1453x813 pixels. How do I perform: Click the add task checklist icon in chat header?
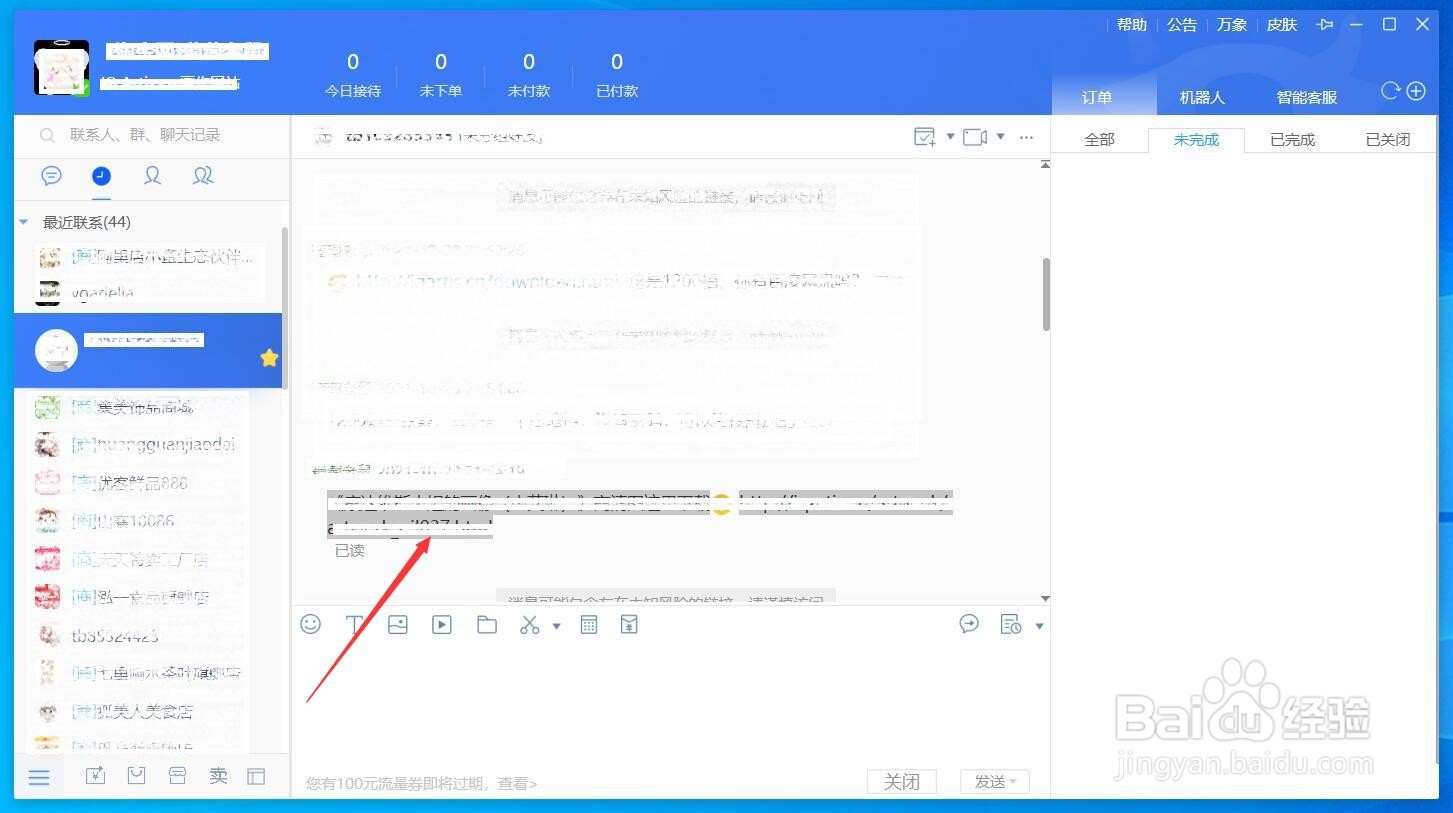click(x=925, y=137)
